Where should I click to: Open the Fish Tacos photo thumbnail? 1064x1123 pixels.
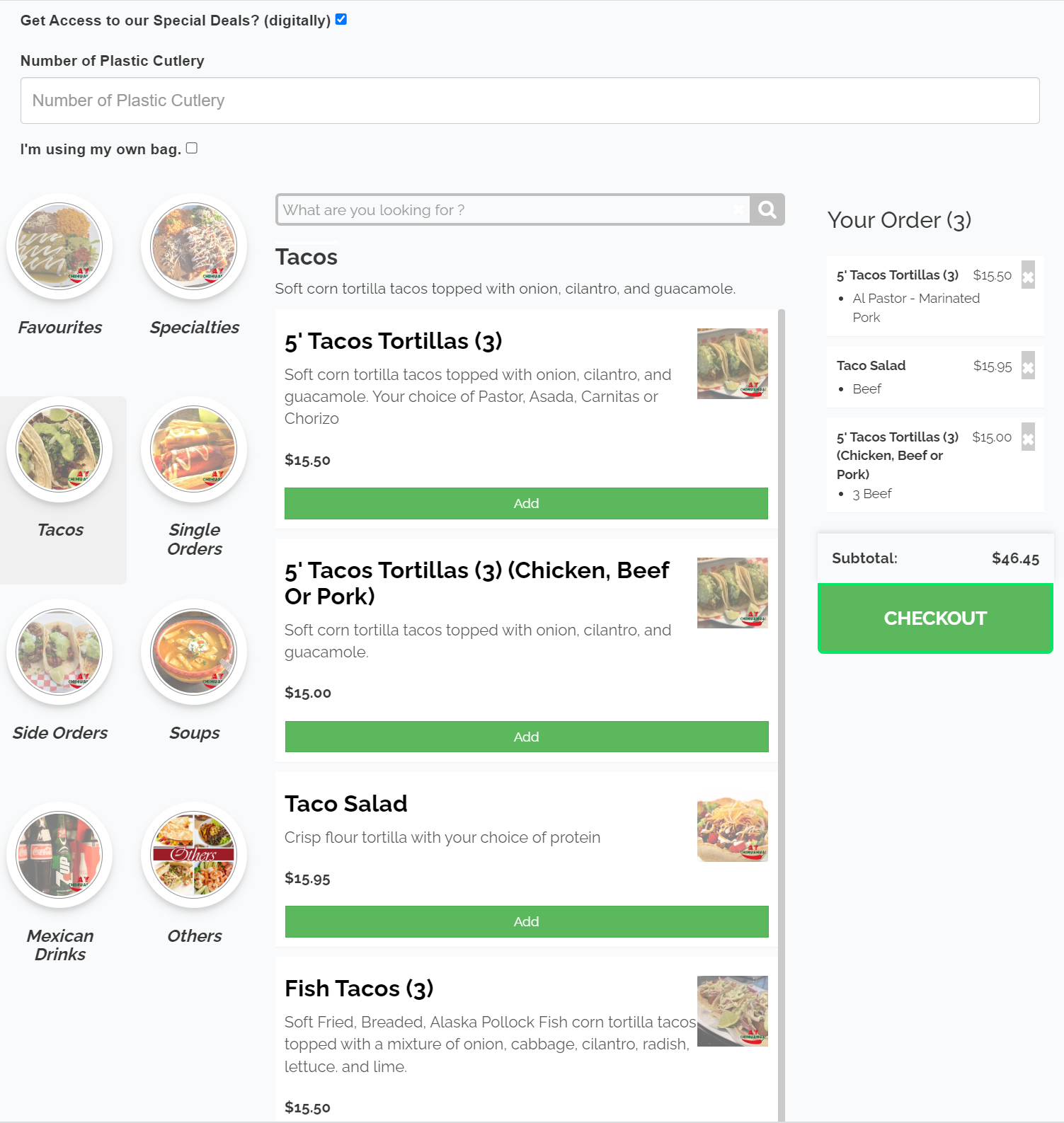coord(732,1010)
